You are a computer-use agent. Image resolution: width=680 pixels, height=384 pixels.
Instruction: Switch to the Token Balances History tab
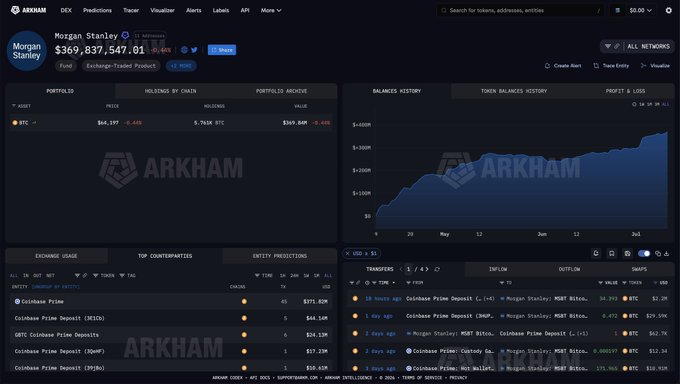pos(514,91)
